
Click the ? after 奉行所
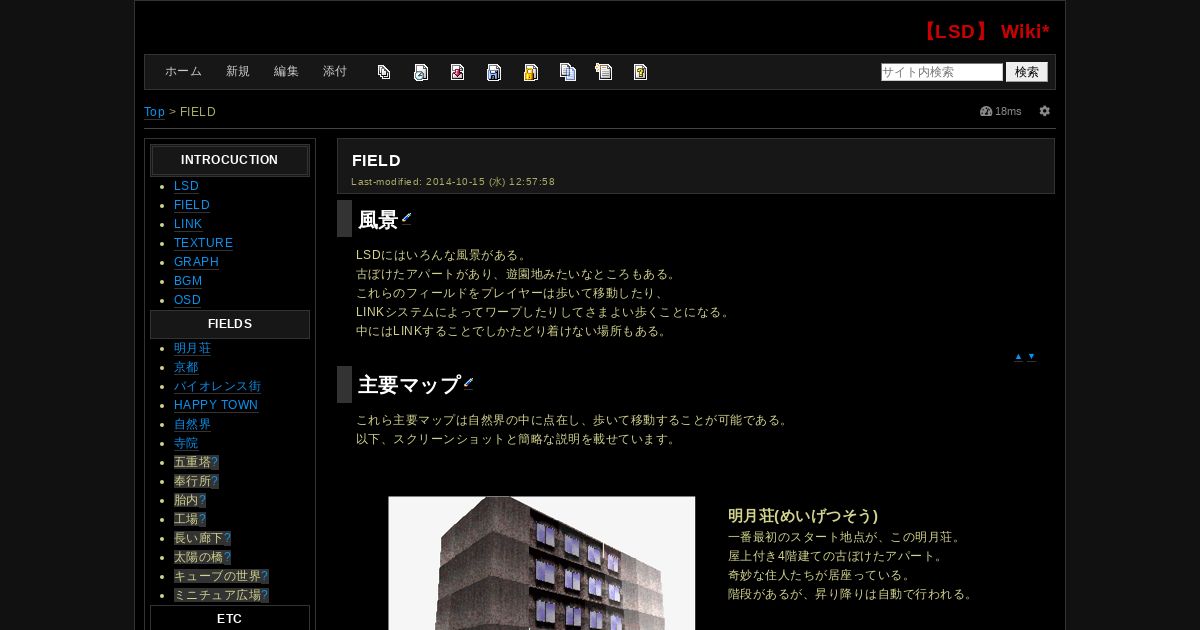215,481
